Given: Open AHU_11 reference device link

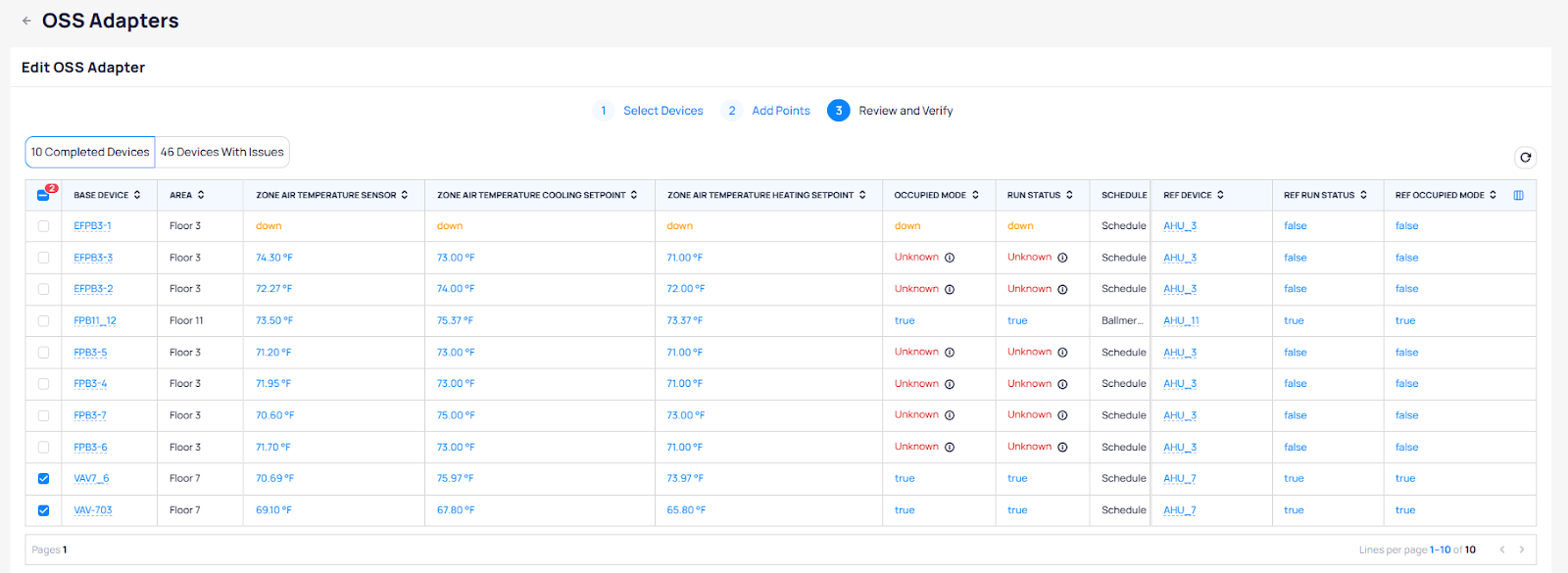Looking at the screenshot, I should 1181,321.
